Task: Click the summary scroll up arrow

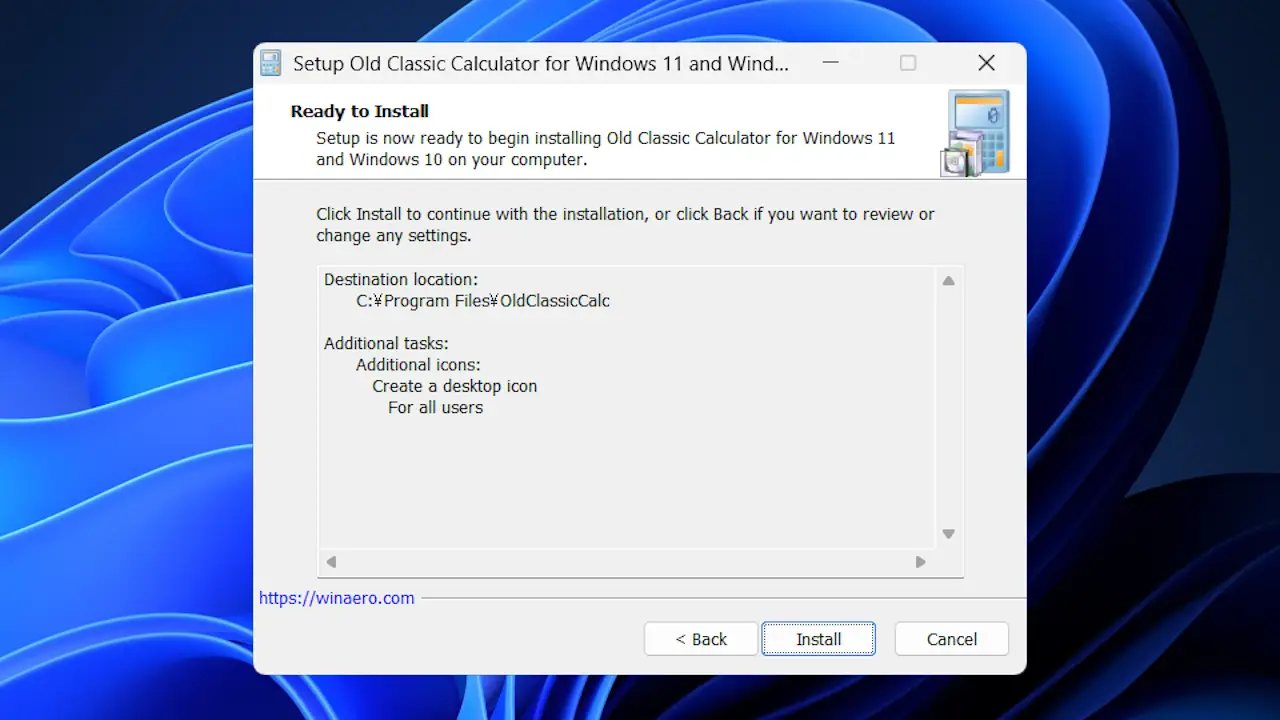Action: 948,281
